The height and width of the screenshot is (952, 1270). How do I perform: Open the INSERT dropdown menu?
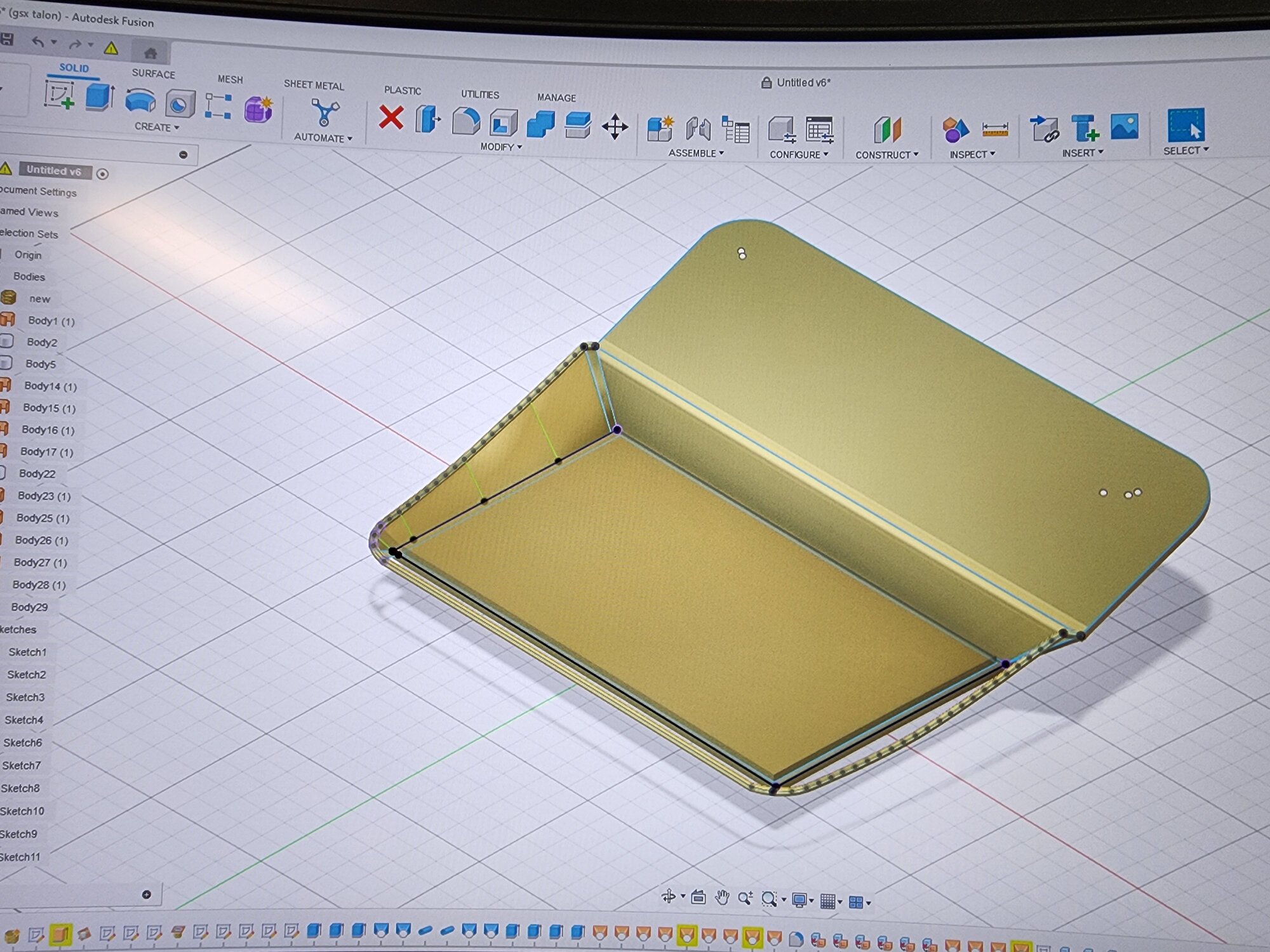(1083, 153)
